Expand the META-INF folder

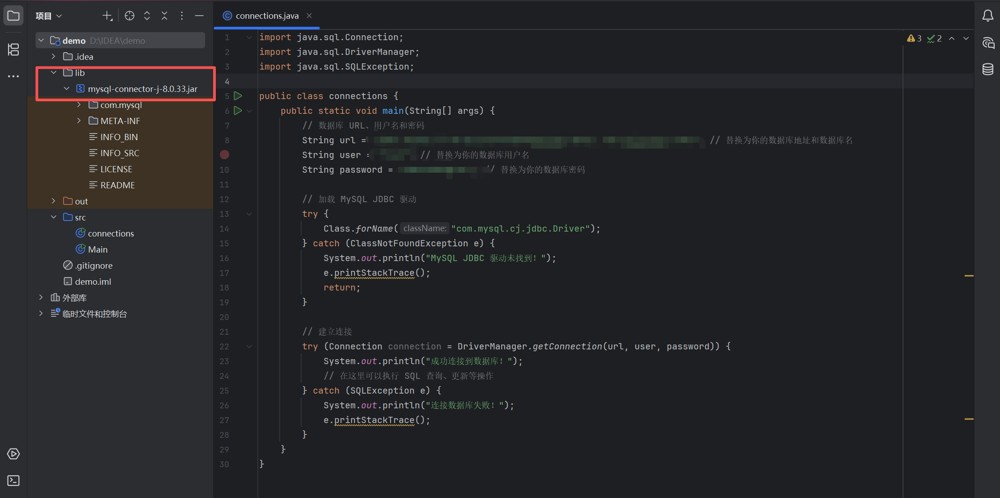point(79,121)
